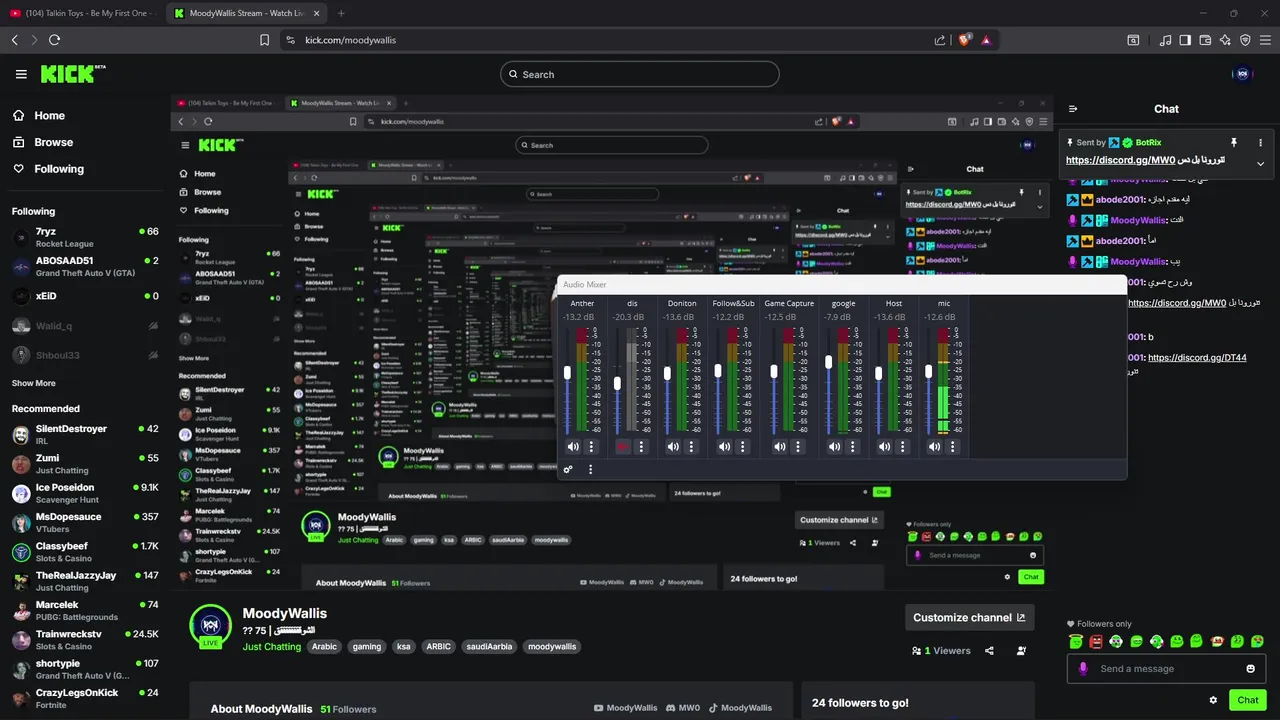Unmute the dis audio source
The image size is (1280, 720).
623,447
